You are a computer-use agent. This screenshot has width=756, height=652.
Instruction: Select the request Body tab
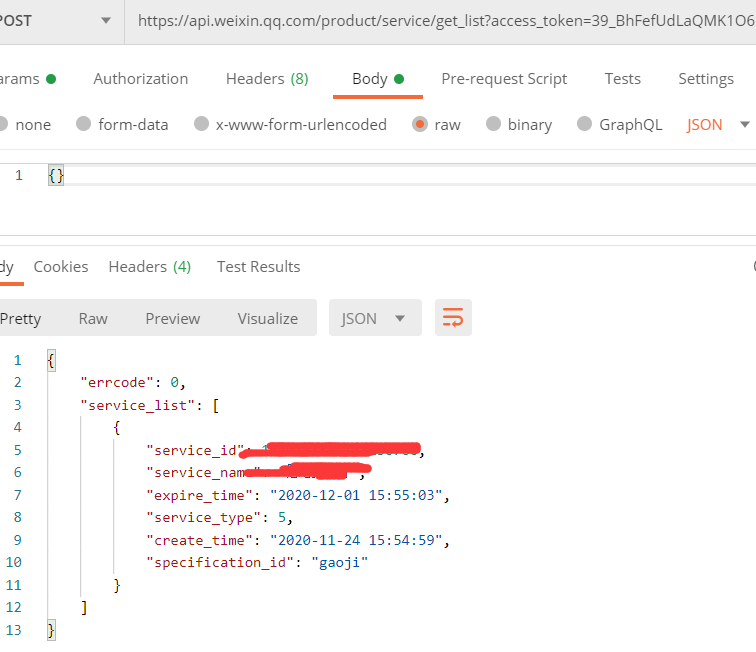click(x=378, y=79)
